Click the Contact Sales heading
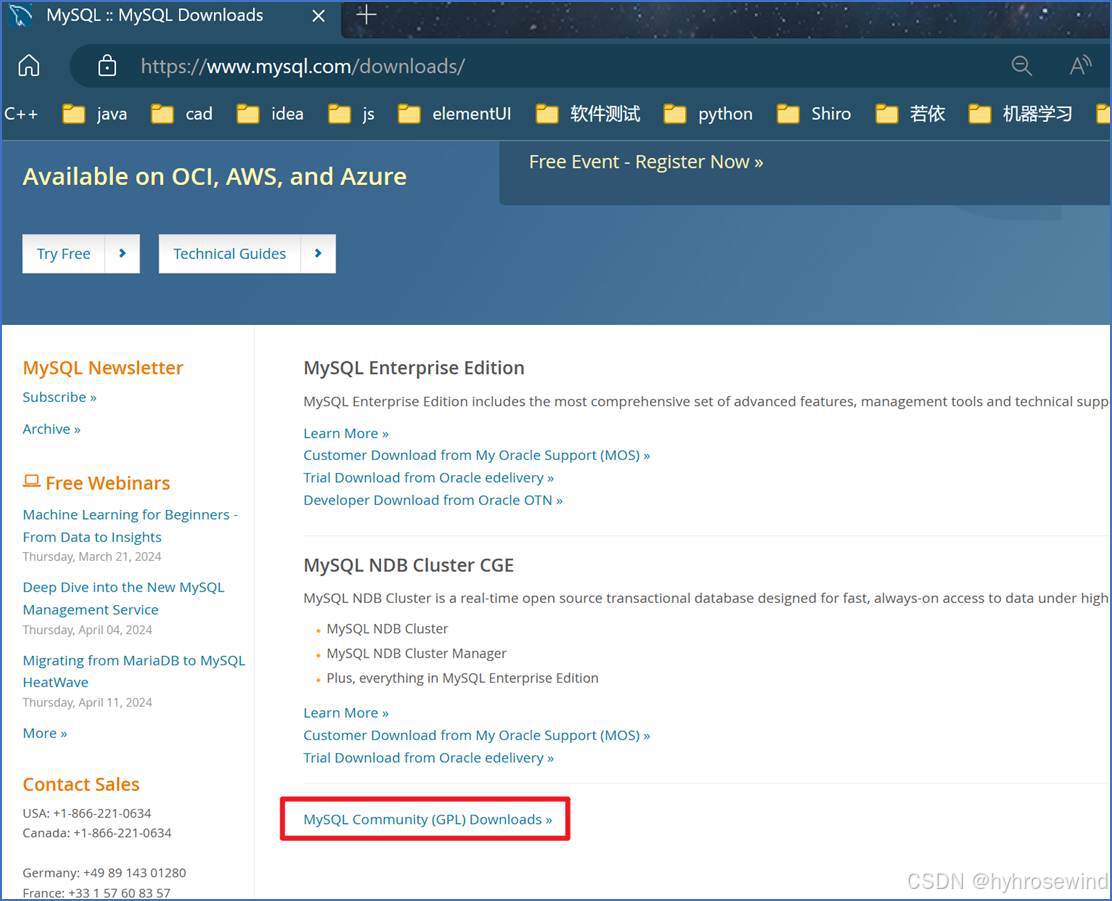The height and width of the screenshot is (901, 1112). point(81,785)
